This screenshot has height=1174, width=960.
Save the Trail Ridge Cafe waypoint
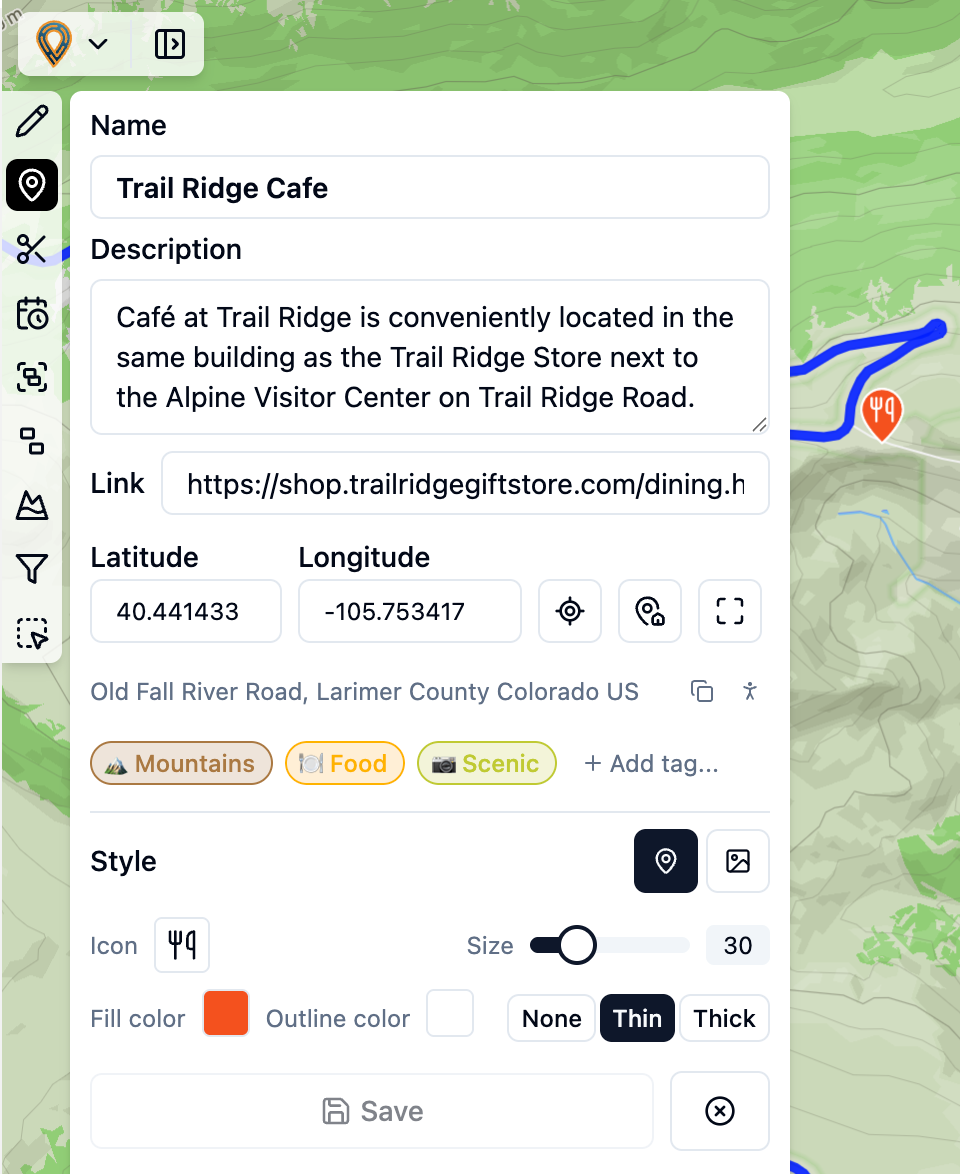click(x=371, y=1111)
